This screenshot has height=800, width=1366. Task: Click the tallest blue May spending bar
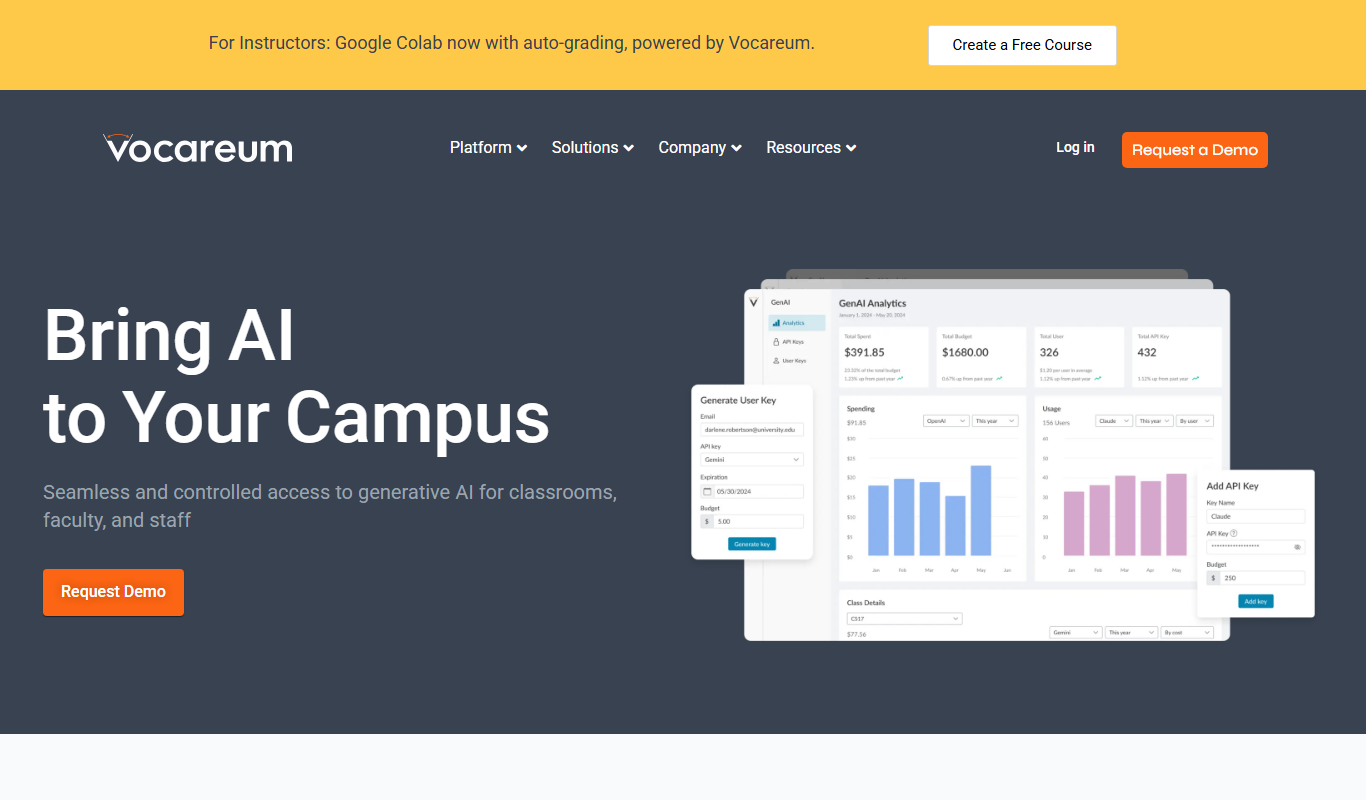point(981,510)
